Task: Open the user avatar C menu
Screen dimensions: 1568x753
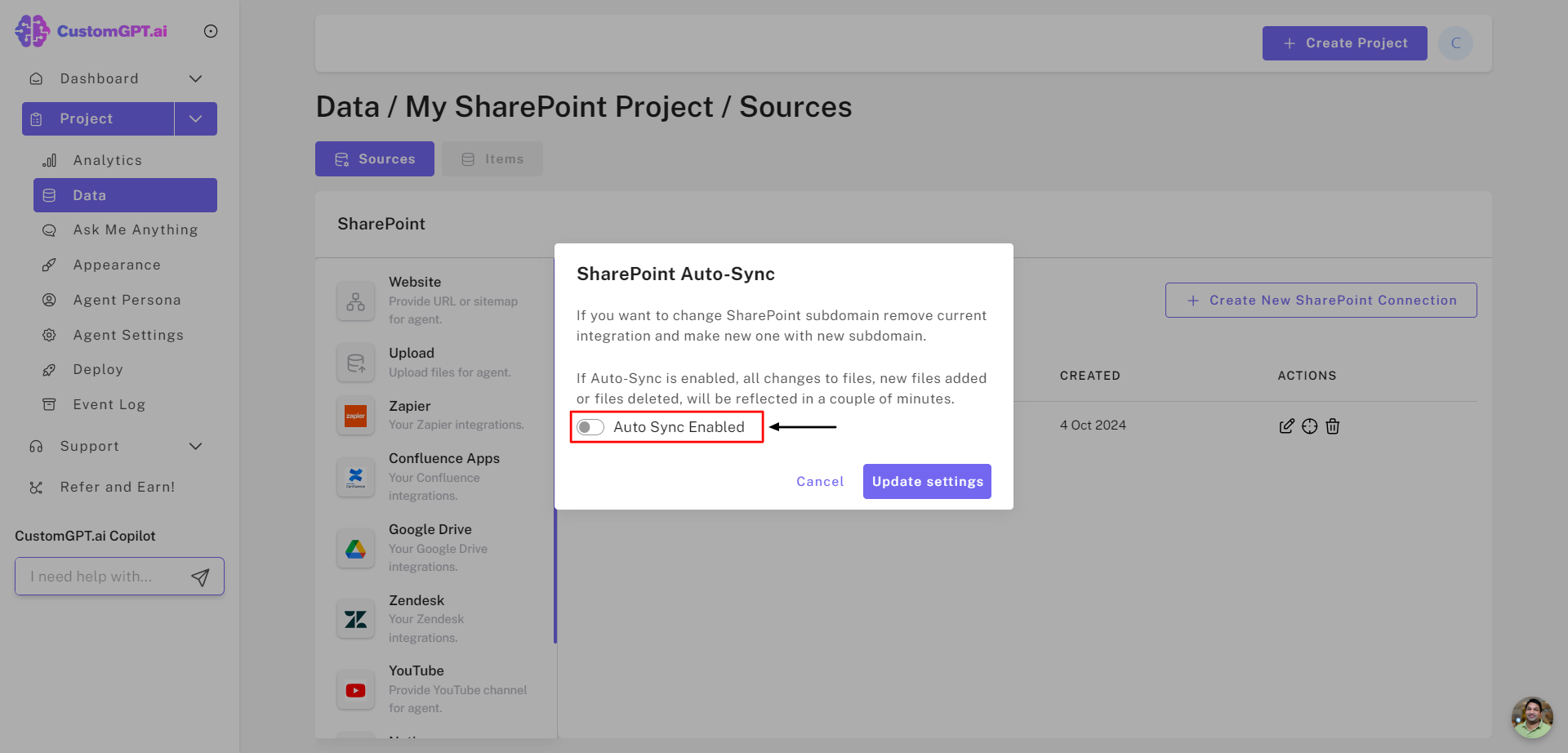Action: point(1455,43)
